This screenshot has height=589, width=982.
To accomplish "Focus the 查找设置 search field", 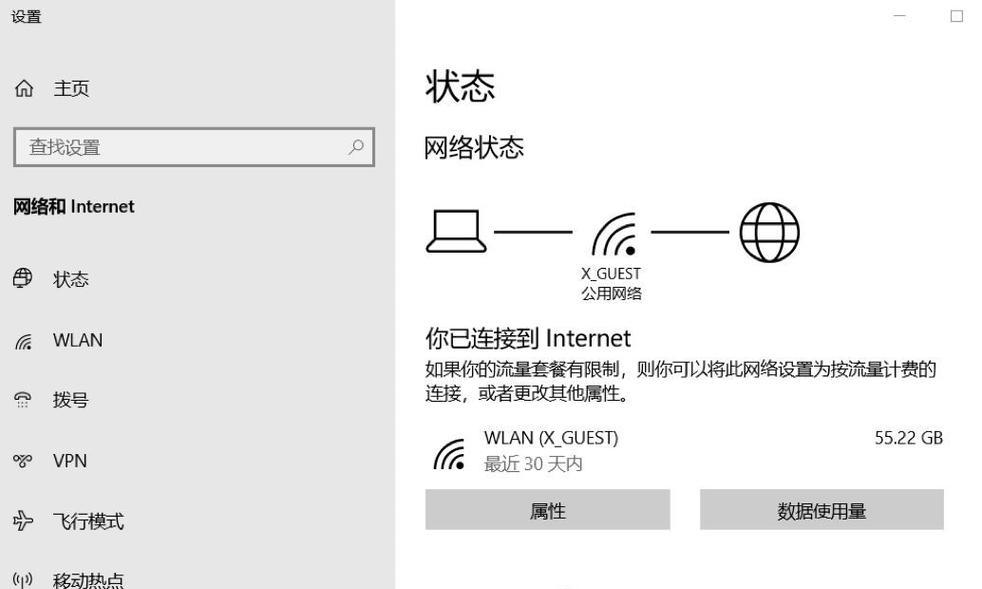I will coord(194,147).
